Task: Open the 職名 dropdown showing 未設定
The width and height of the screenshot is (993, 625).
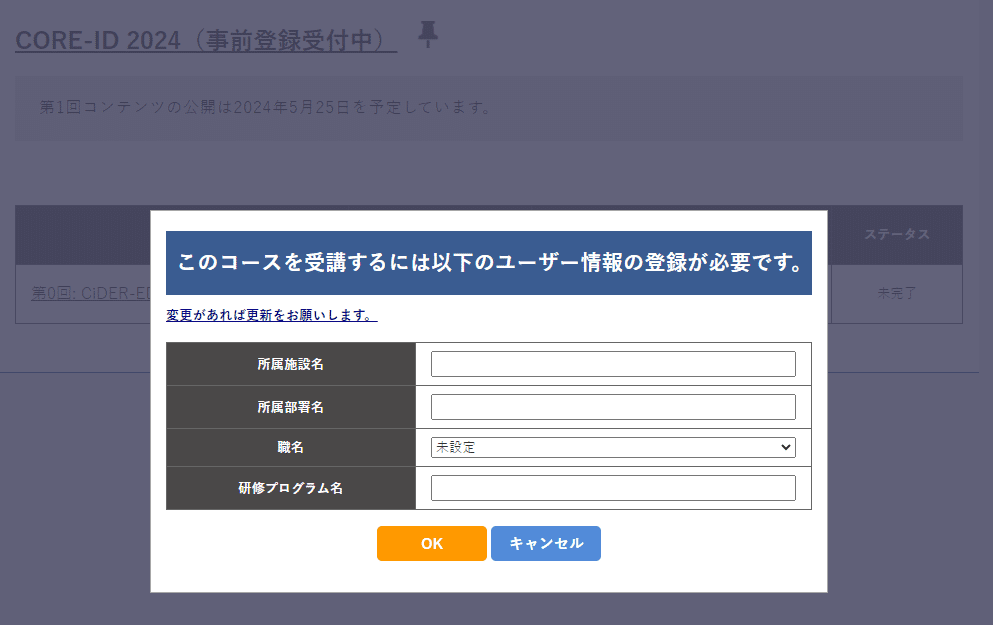Action: (x=613, y=447)
